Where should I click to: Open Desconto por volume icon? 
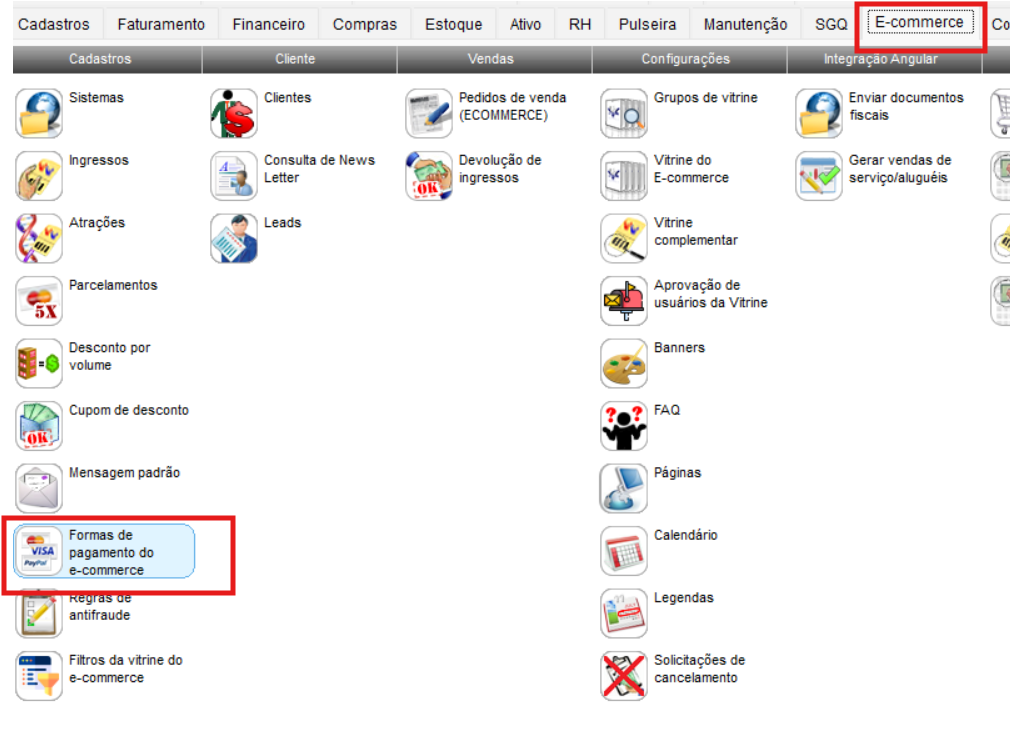point(39,363)
